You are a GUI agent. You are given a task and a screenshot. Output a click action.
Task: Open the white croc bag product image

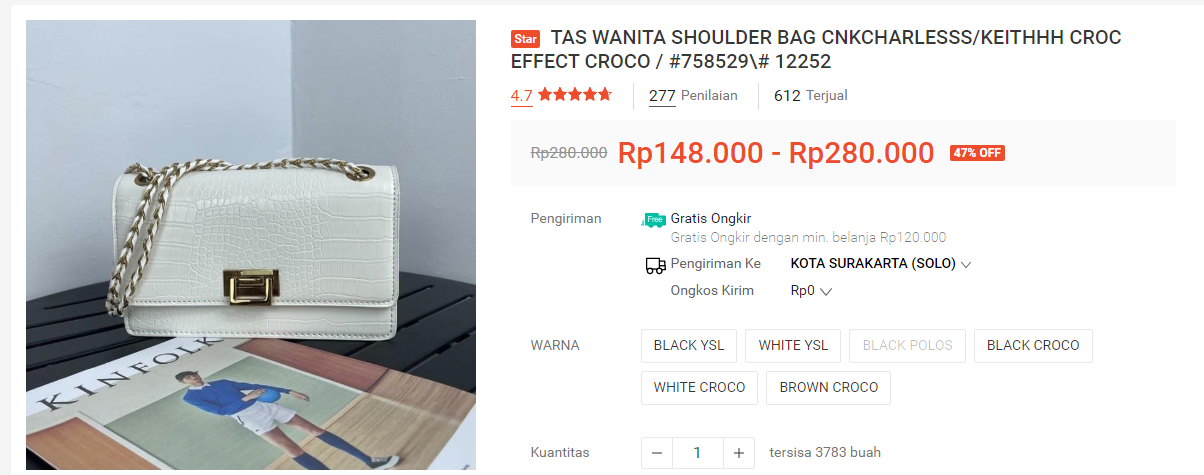251,246
